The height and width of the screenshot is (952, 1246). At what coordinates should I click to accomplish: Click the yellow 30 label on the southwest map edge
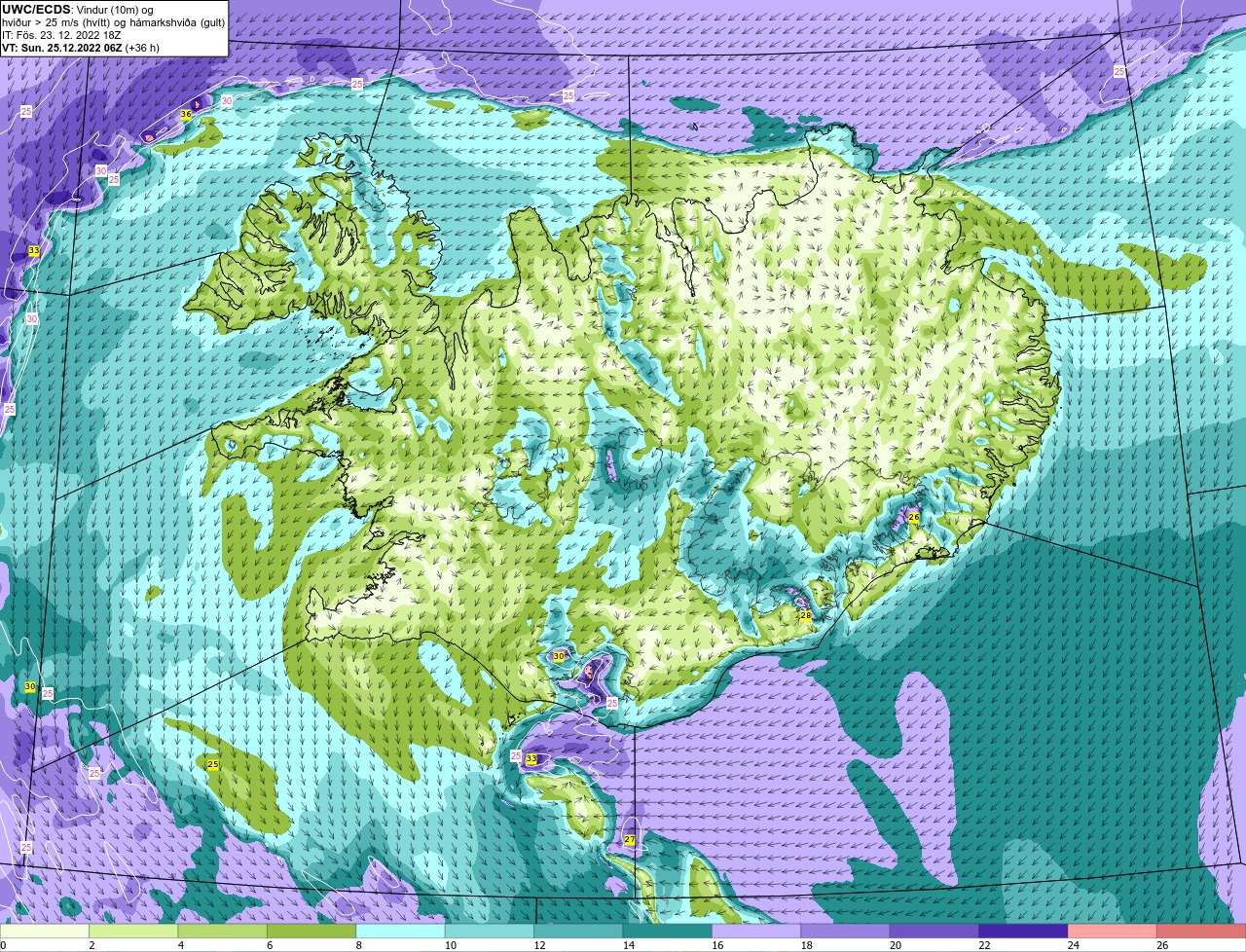(30, 686)
